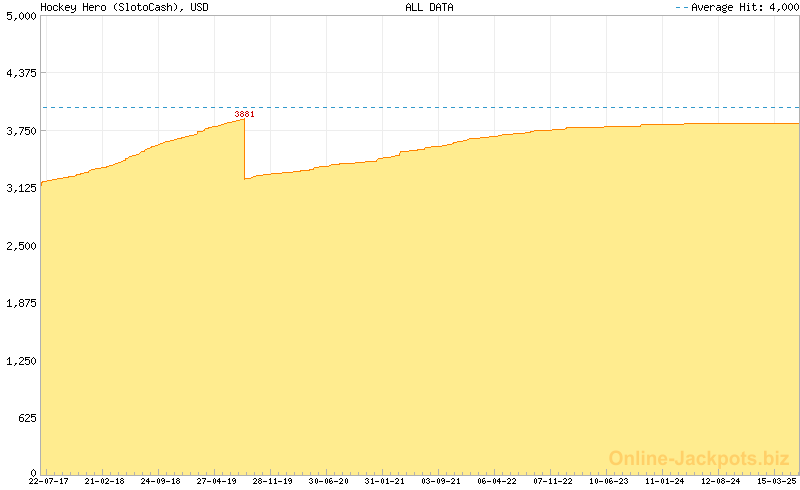Click the 2,500 y-axis value
This screenshot has width=800, height=490.
tap(21, 246)
